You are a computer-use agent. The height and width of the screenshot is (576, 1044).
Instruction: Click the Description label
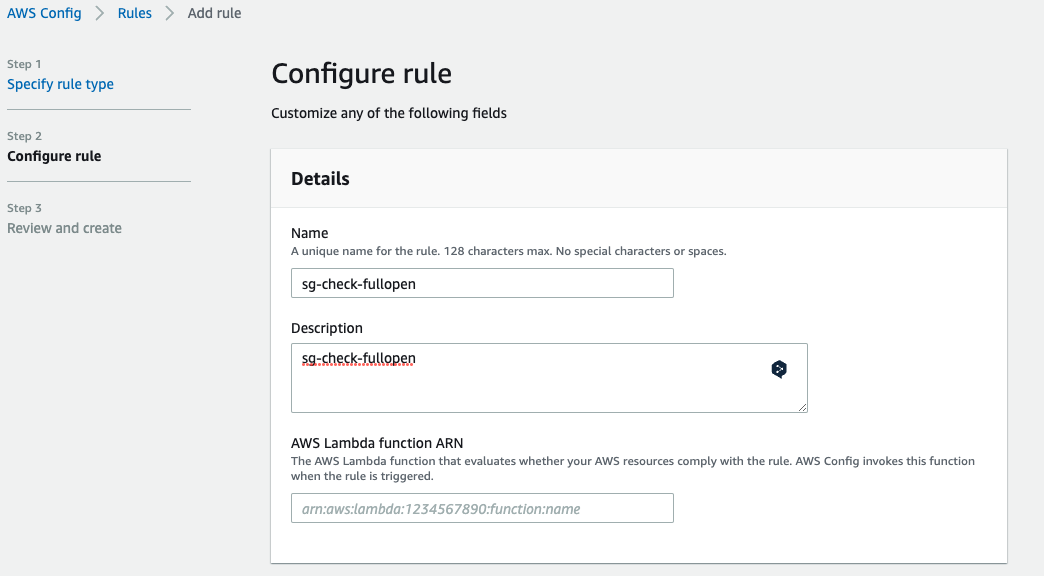click(327, 328)
